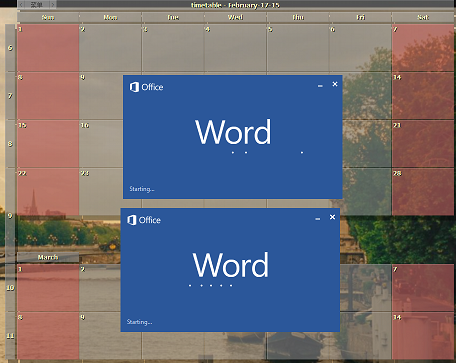Select March 14 Saturday cell
Screen dimensions: 456x363
click(423, 336)
